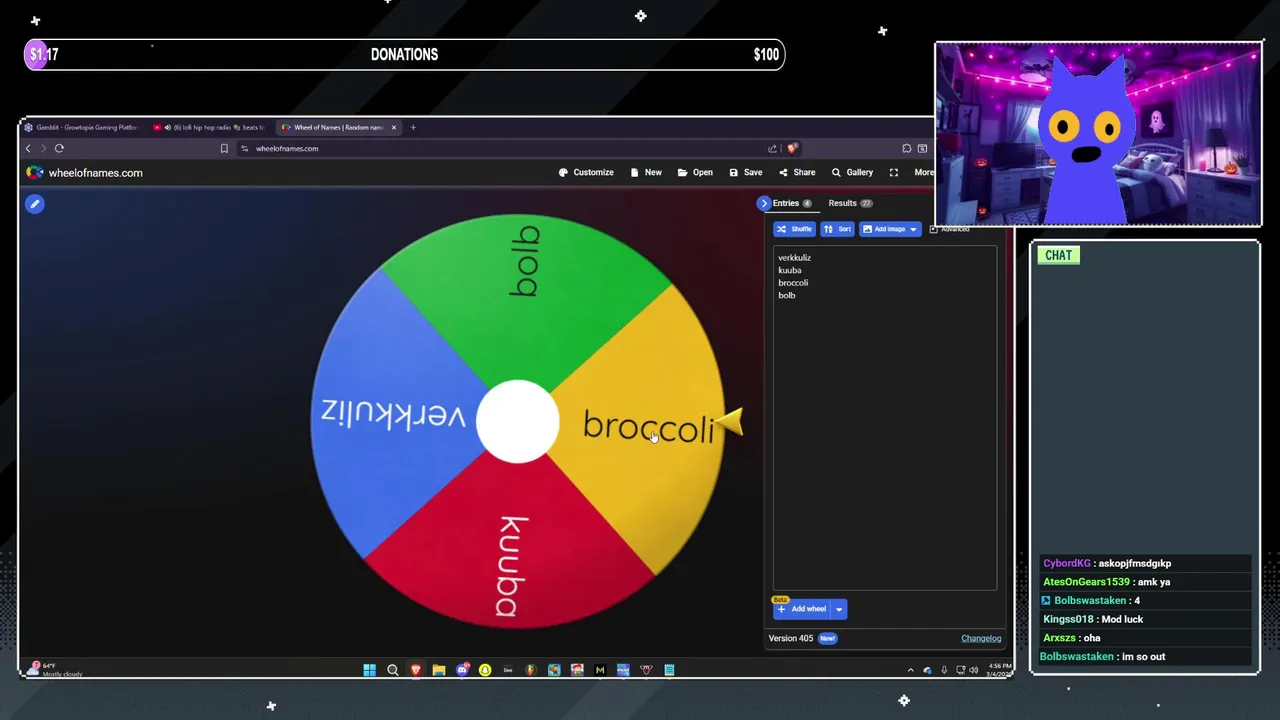Viewport: 1280px width, 720px height.
Task: Click the wheelofnames.com logo
Action: tap(84, 173)
